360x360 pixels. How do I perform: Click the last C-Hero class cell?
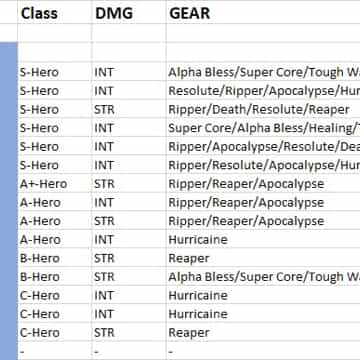click(x=55, y=333)
